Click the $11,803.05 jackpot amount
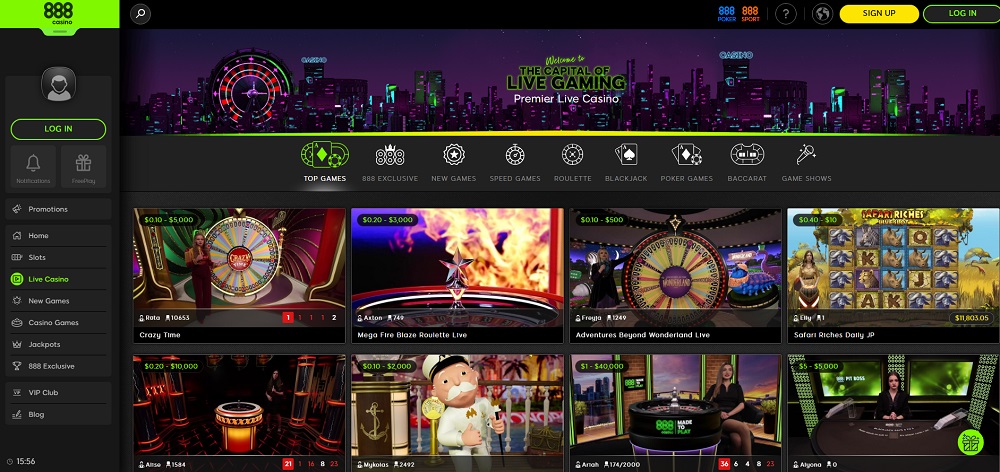 point(973,318)
